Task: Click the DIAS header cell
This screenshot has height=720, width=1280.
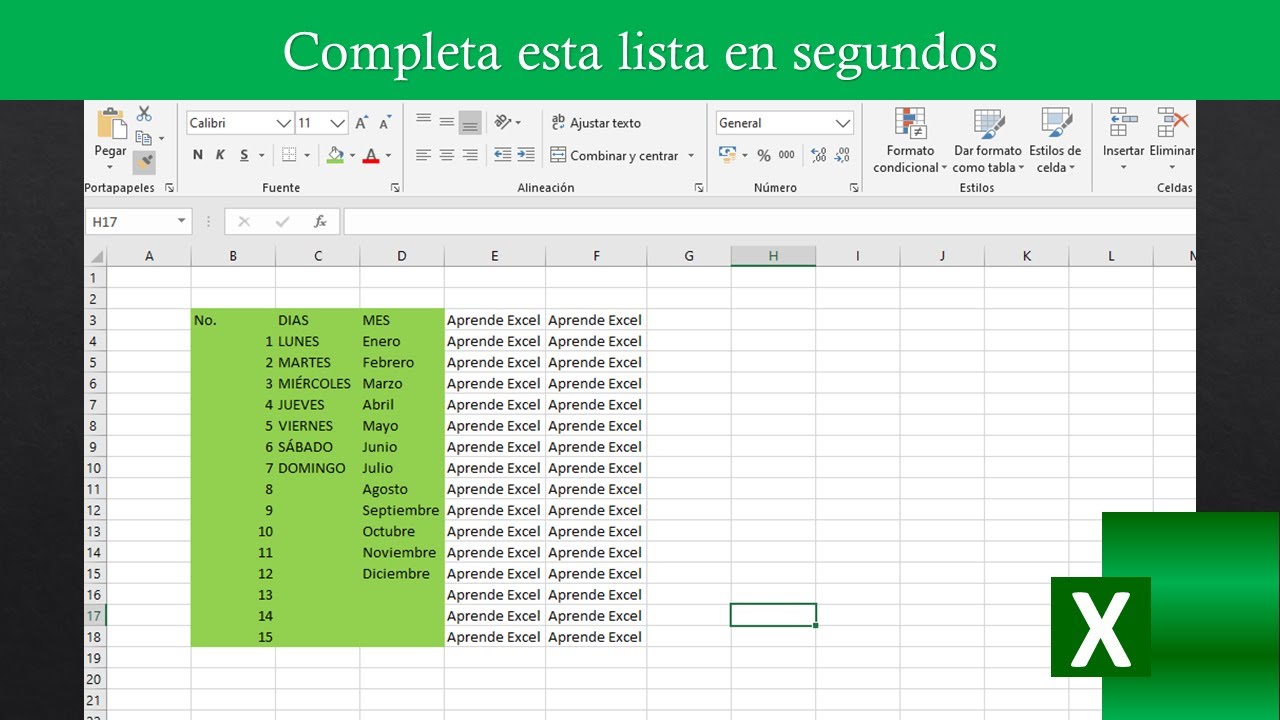Action: coord(317,321)
